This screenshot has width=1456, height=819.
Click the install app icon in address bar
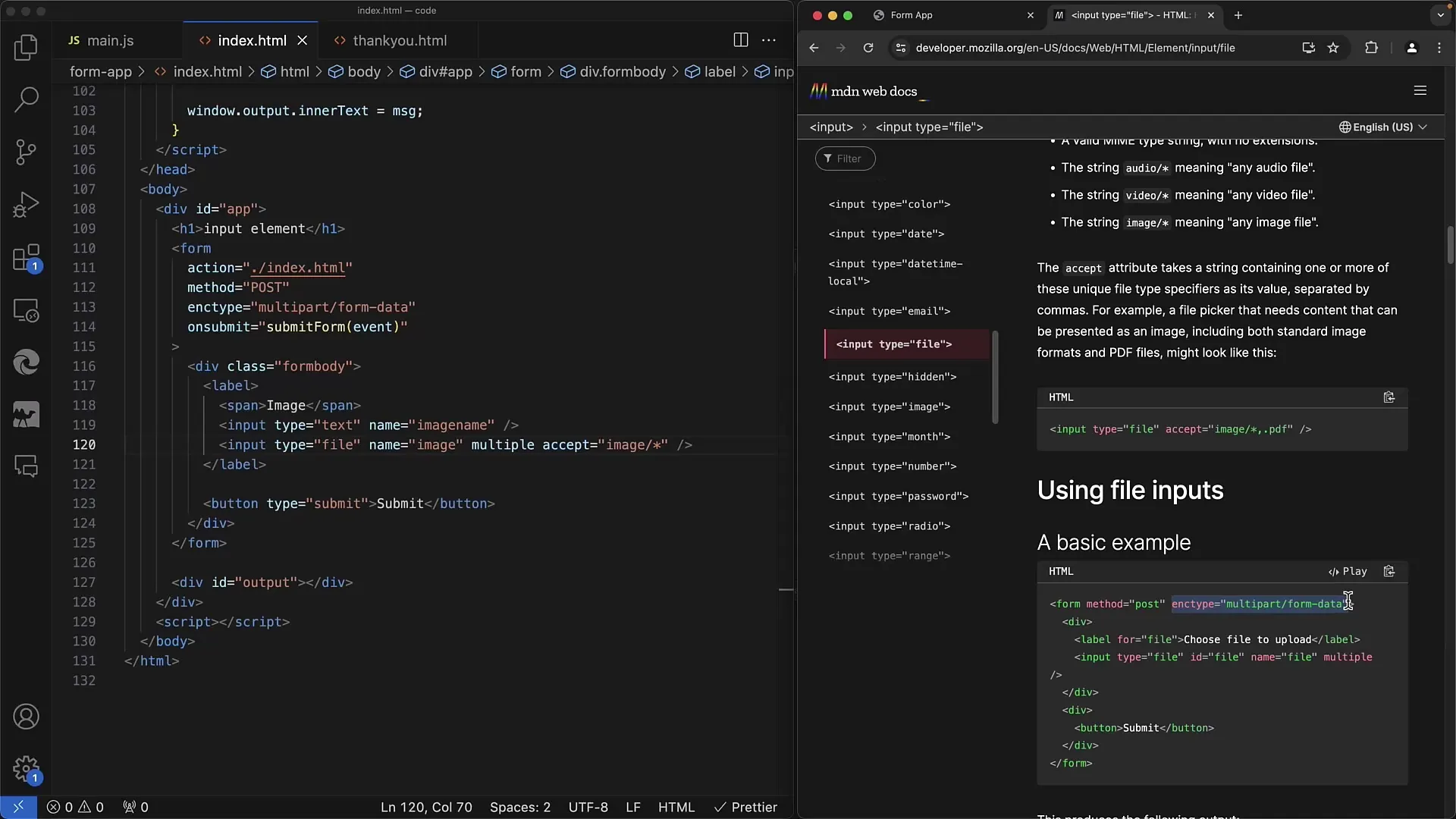click(1309, 48)
